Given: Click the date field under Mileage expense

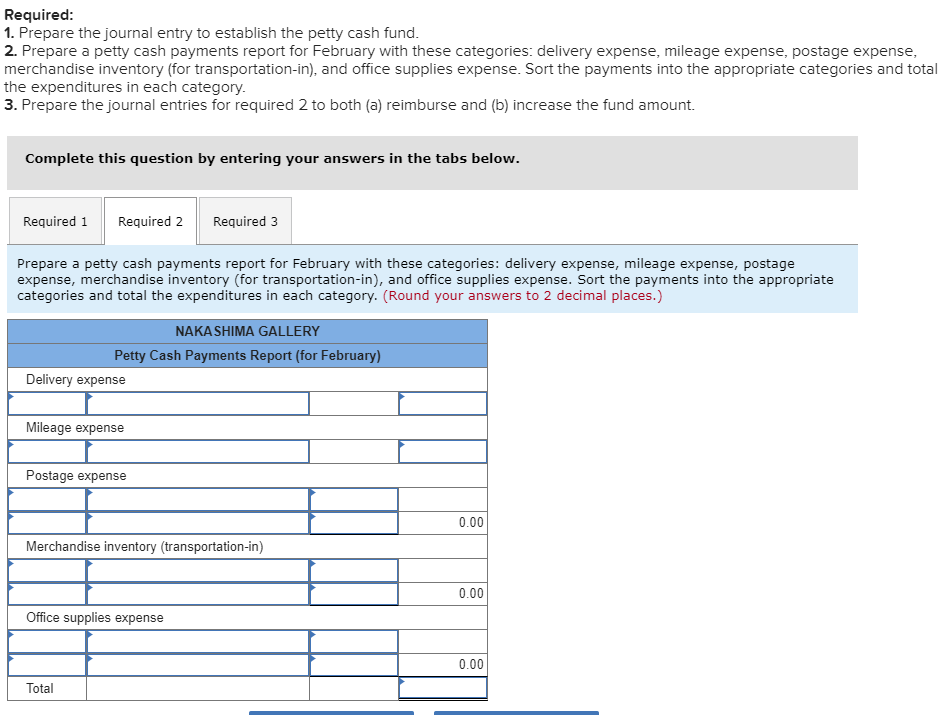Looking at the screenshot, I should pyautogui.click(x=47, y=451).
